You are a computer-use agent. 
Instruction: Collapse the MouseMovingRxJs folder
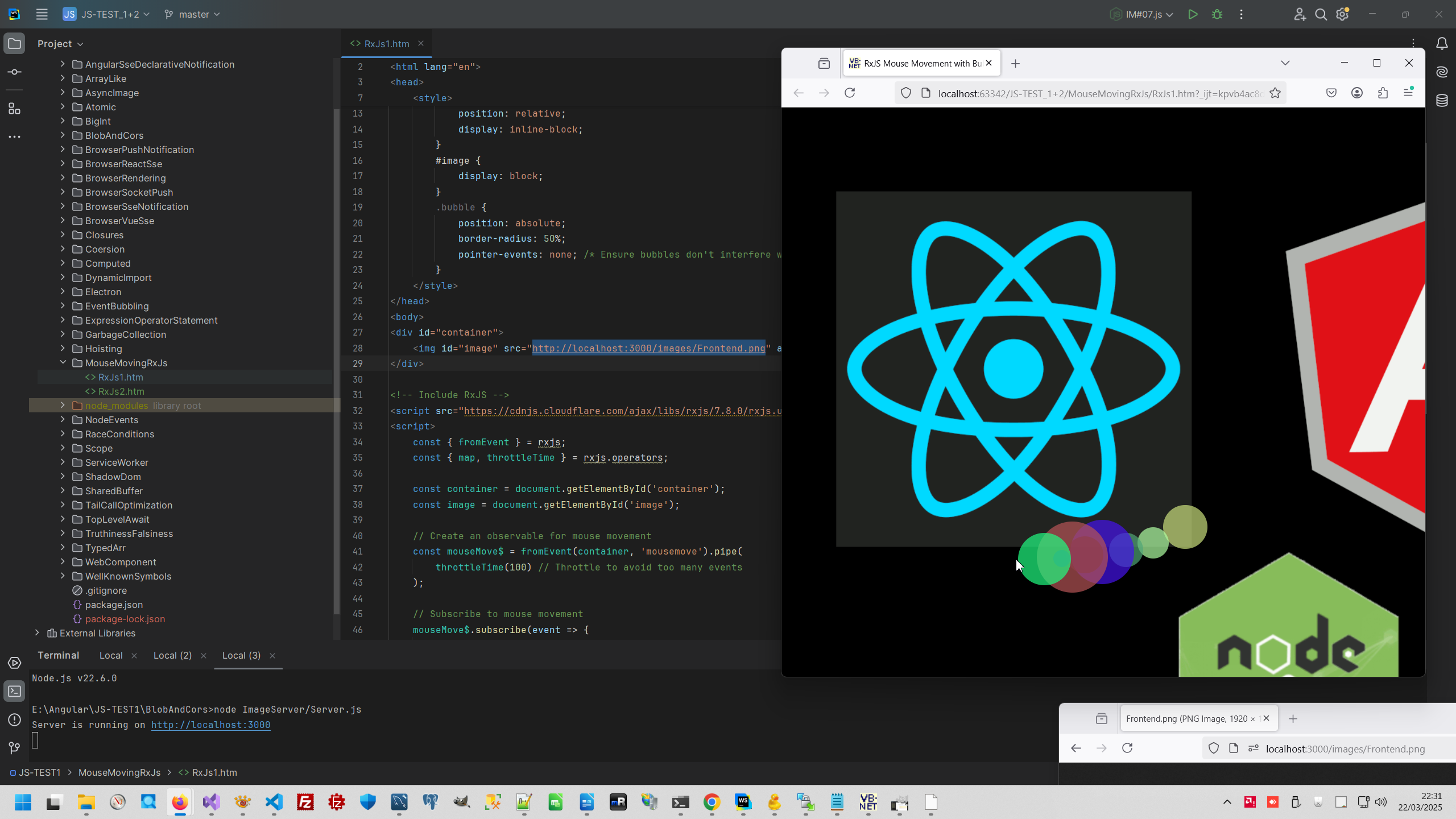63,363
